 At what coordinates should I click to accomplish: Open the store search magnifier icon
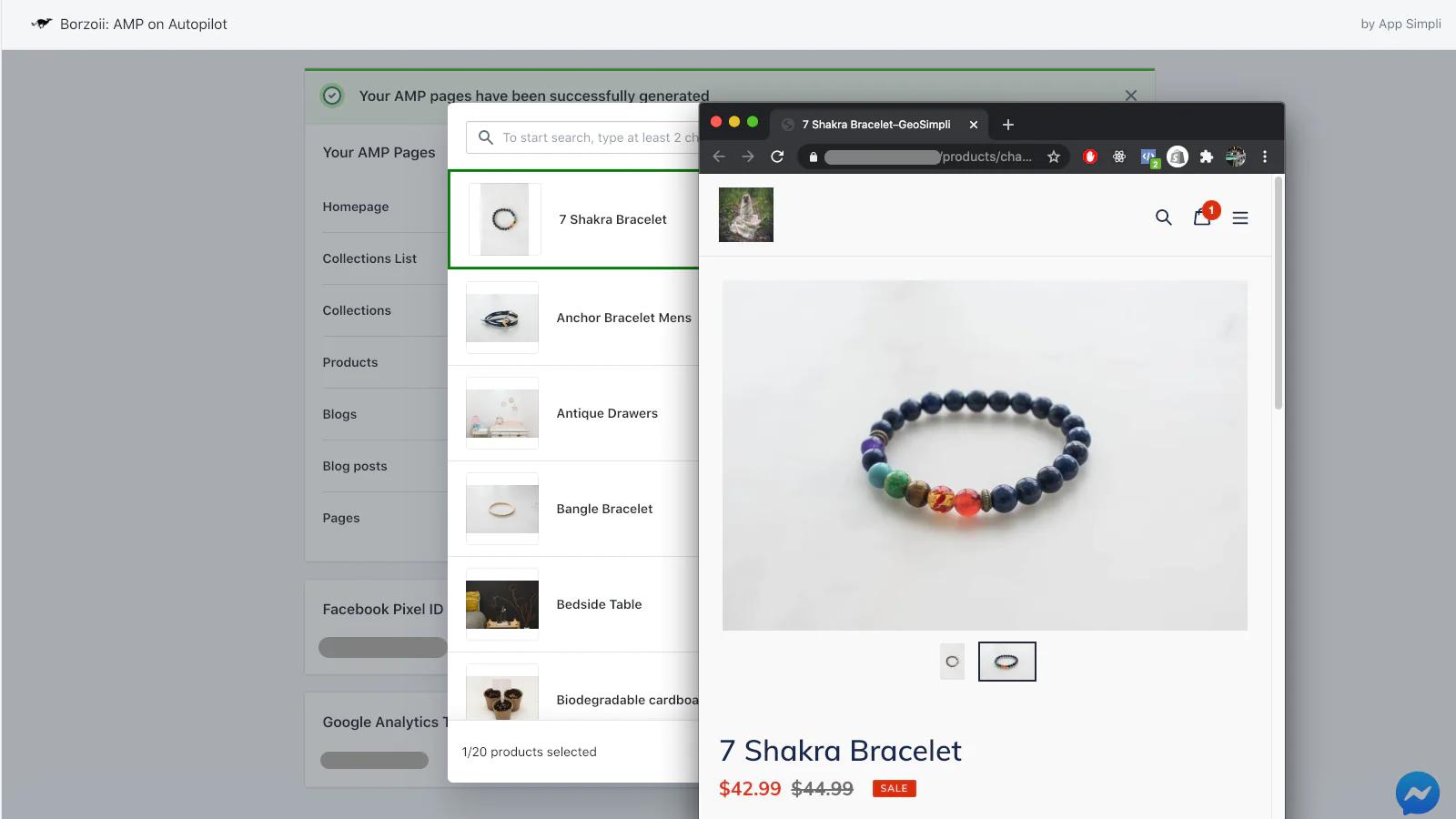[1163, 217]
